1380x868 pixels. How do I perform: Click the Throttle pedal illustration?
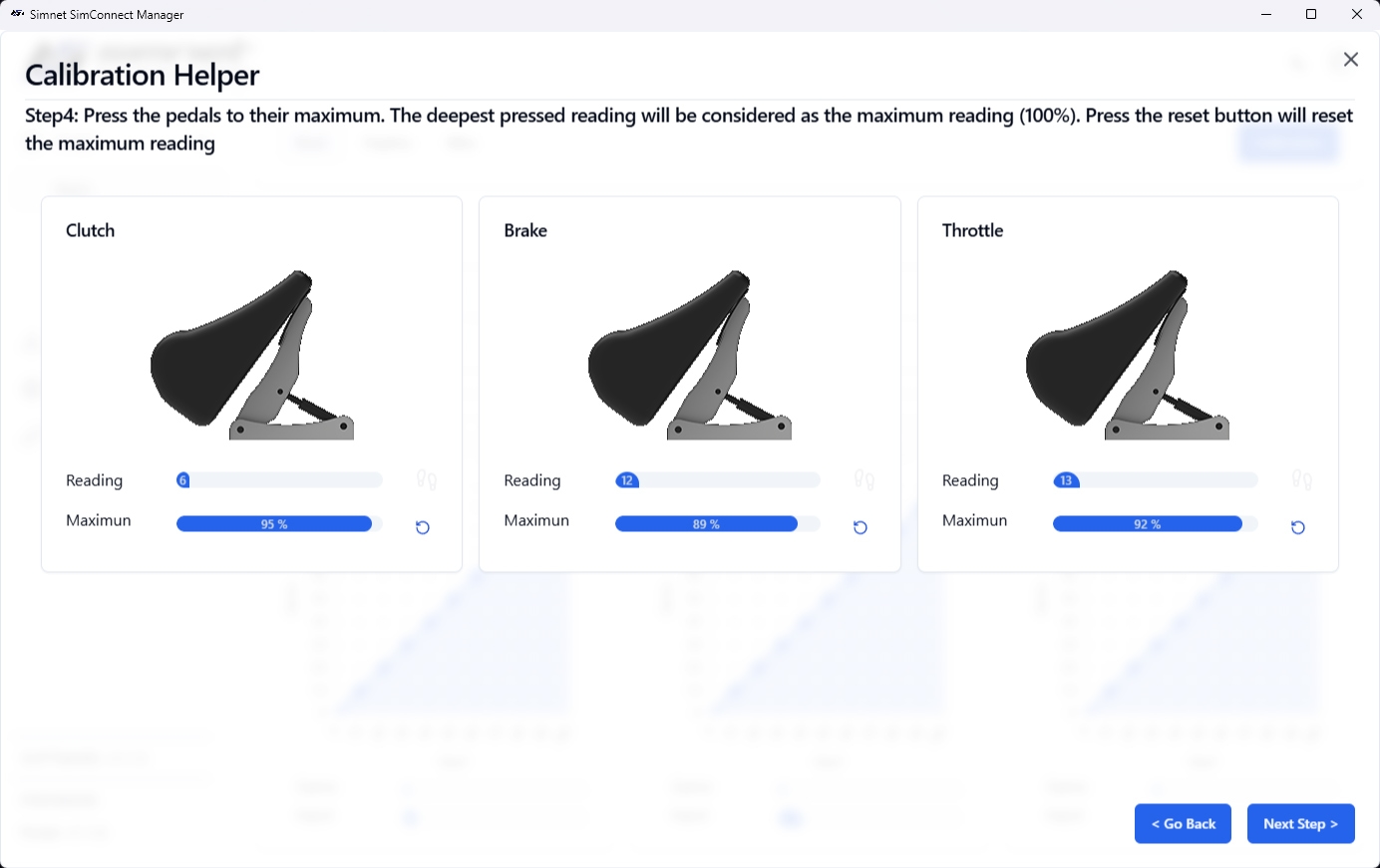click(x=1128, y=355)
